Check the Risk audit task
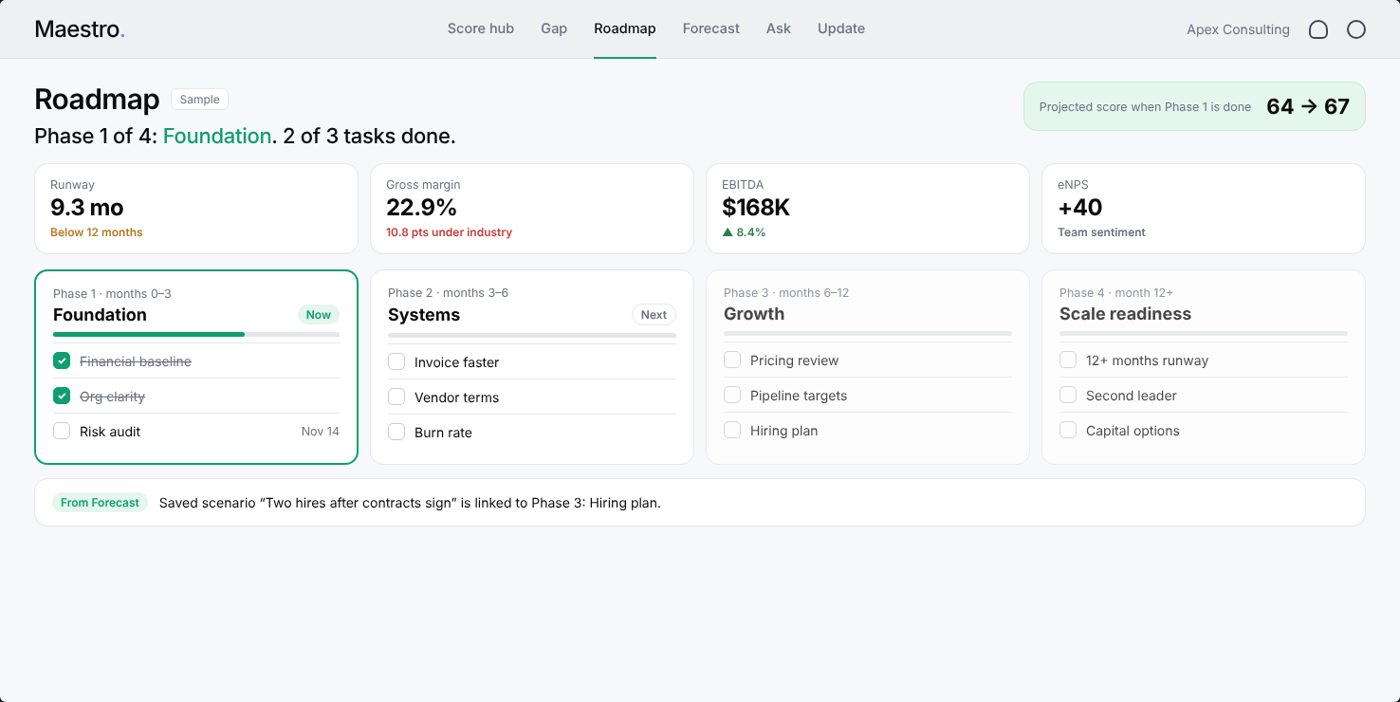Screen dimensions: 1400x702 click(x=62, y=431)
